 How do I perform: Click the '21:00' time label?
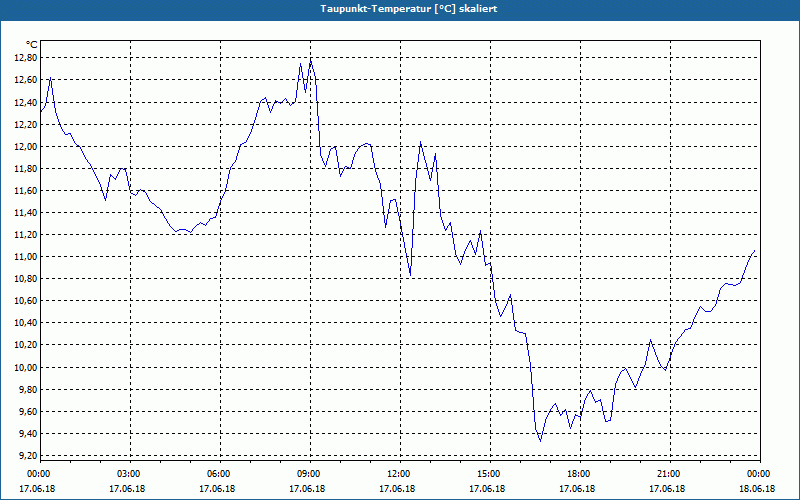[670, 474]
